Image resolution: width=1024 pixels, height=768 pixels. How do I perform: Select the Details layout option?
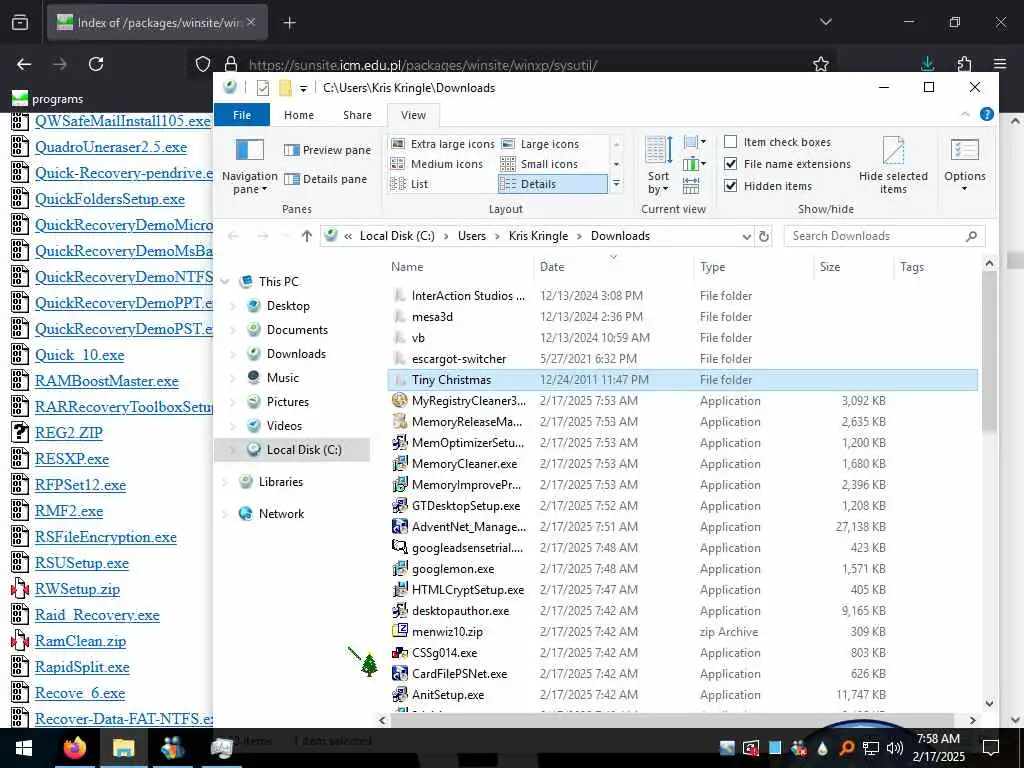coord(552,184)
